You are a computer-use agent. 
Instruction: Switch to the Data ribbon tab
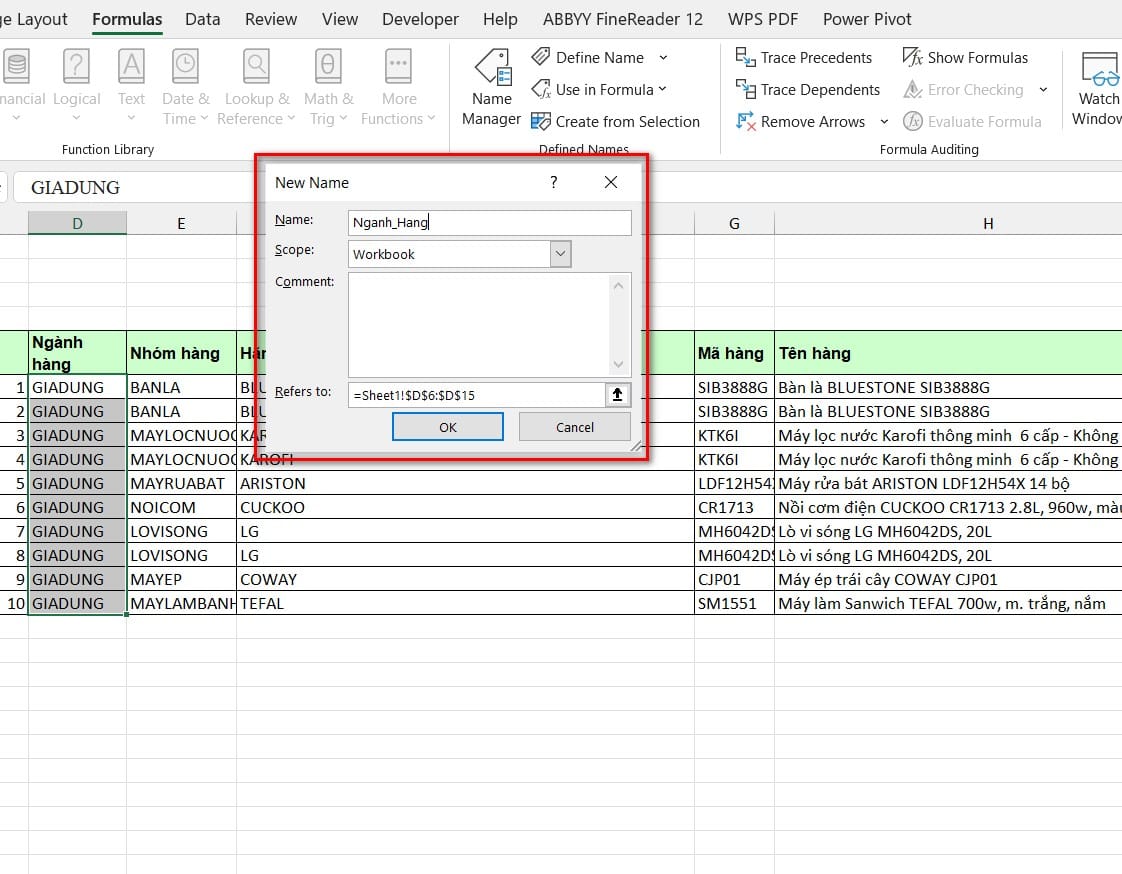pos(203,18)
